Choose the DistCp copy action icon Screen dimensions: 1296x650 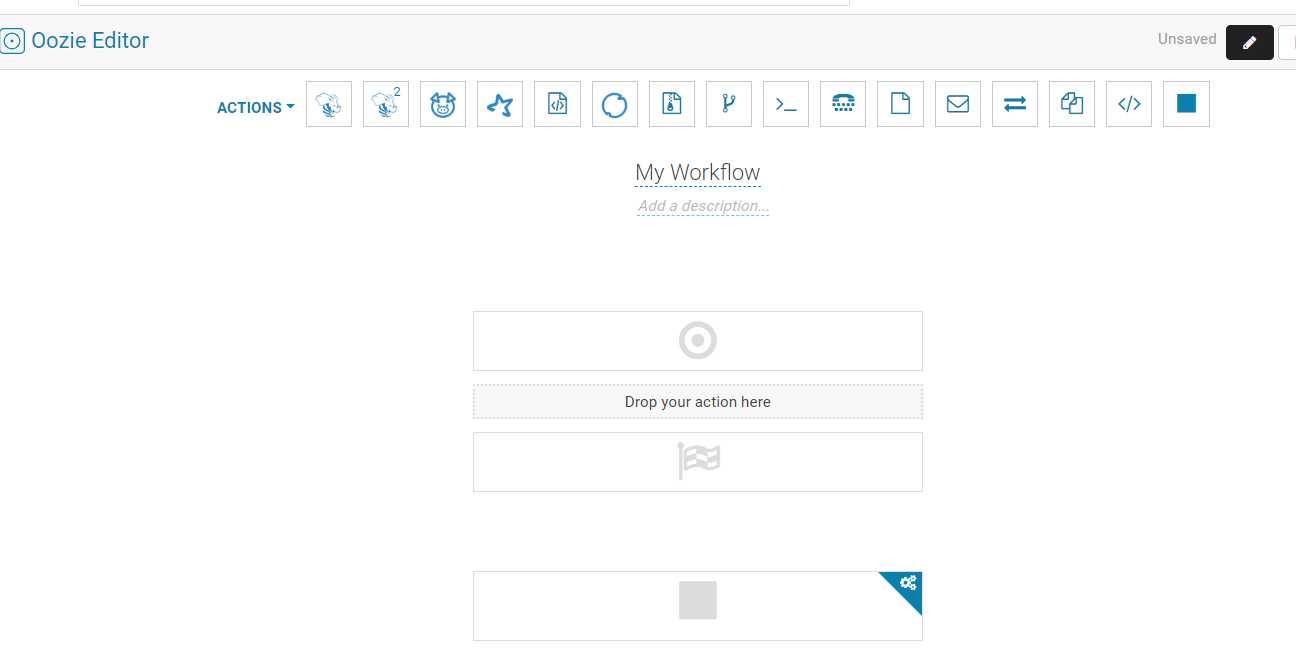point(1072,104)
